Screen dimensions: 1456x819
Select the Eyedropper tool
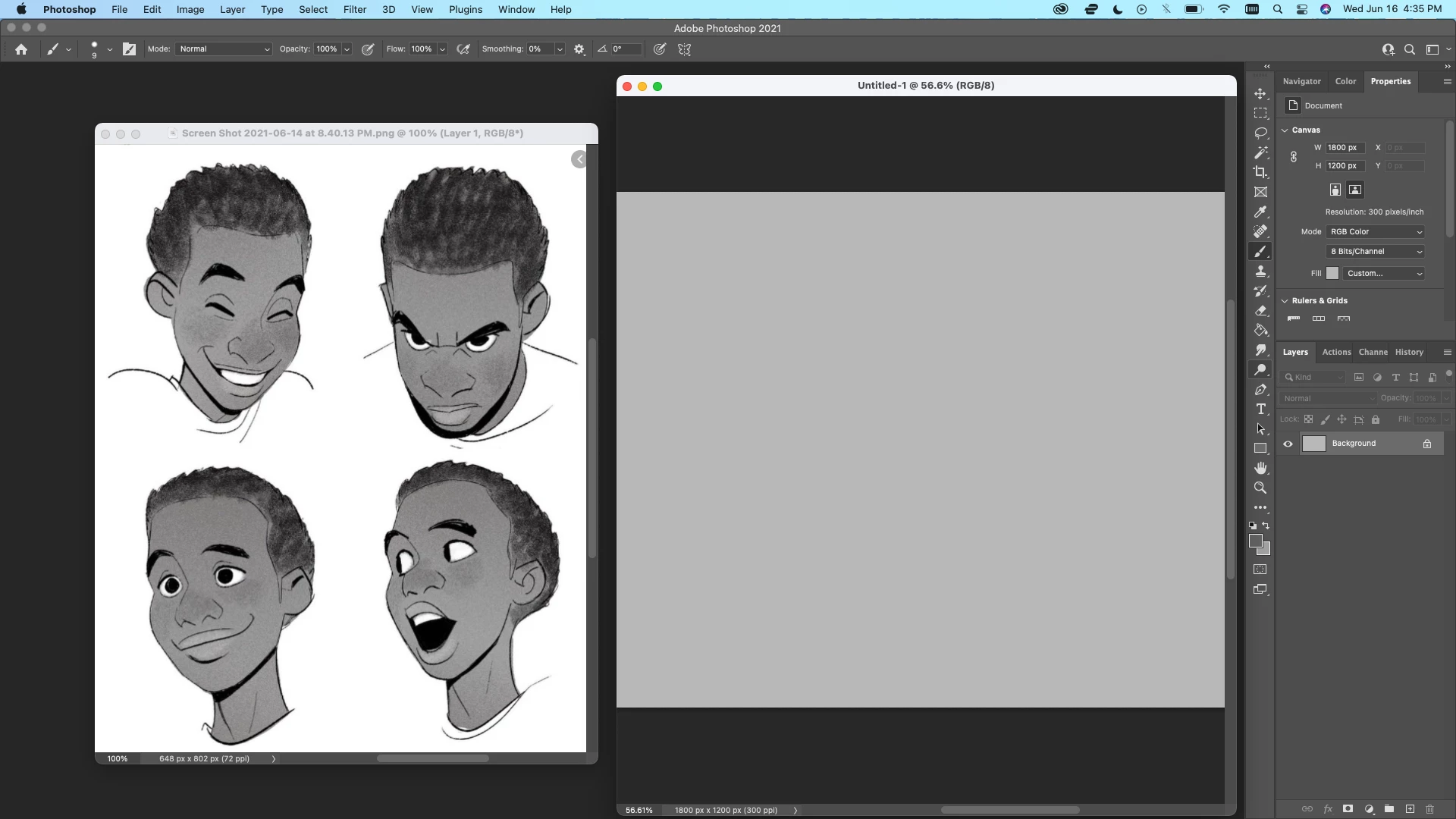(1260, 212)
